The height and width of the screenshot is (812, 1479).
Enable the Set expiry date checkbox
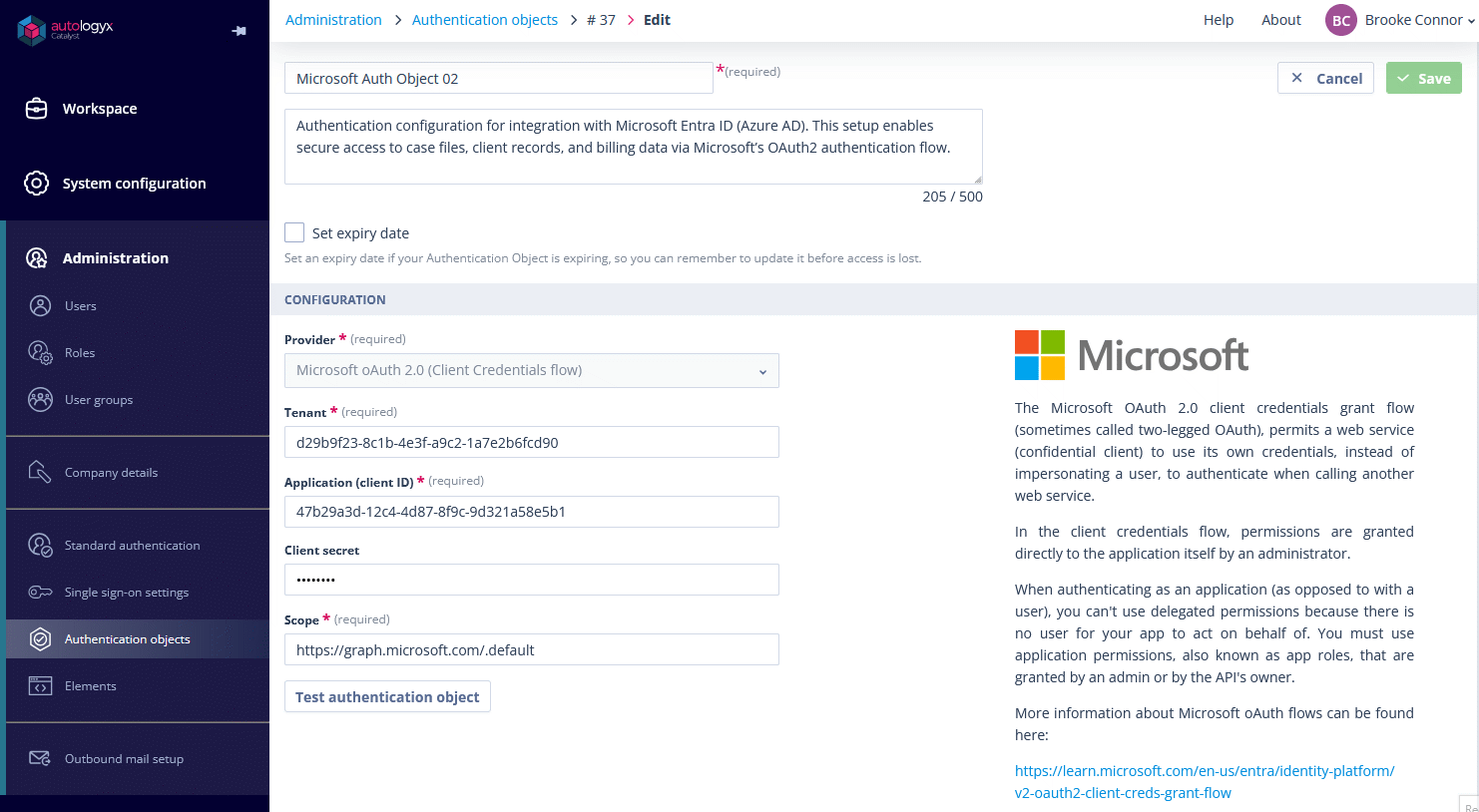click(294, 232)
